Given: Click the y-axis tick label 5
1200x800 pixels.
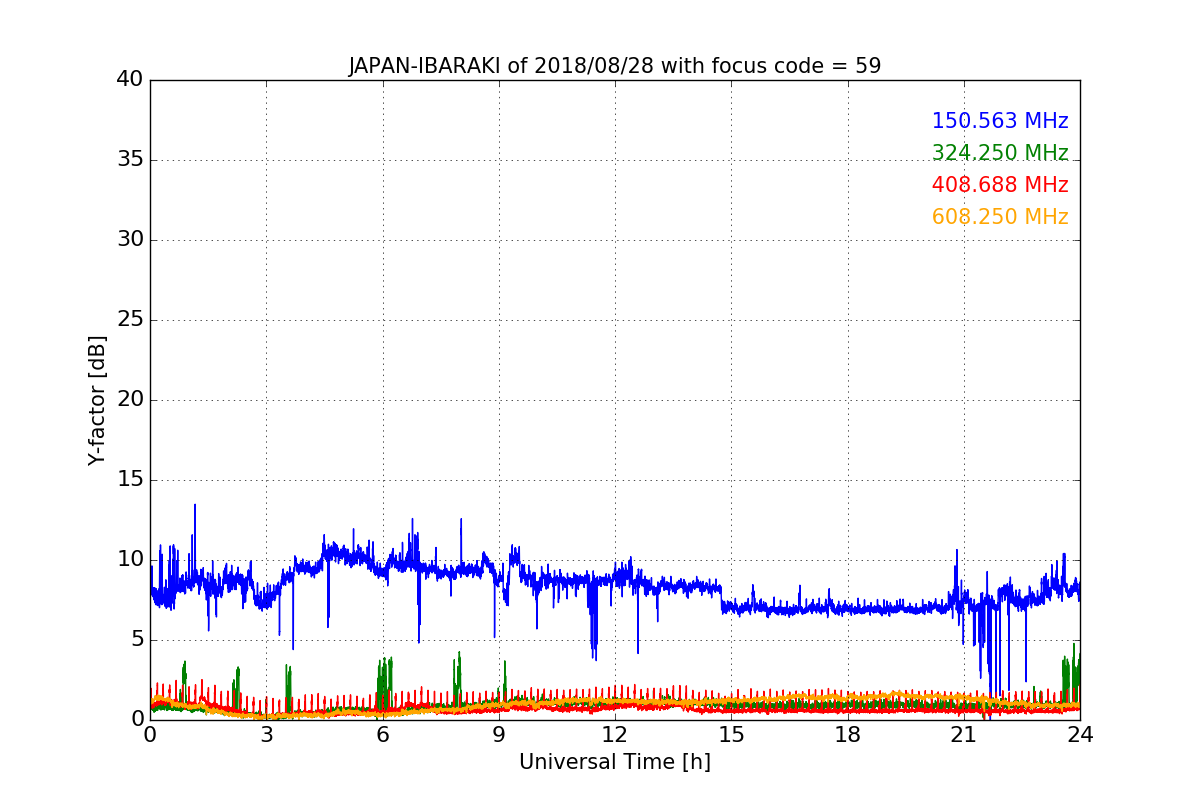Looking at the screenshot, I should 137,639.
